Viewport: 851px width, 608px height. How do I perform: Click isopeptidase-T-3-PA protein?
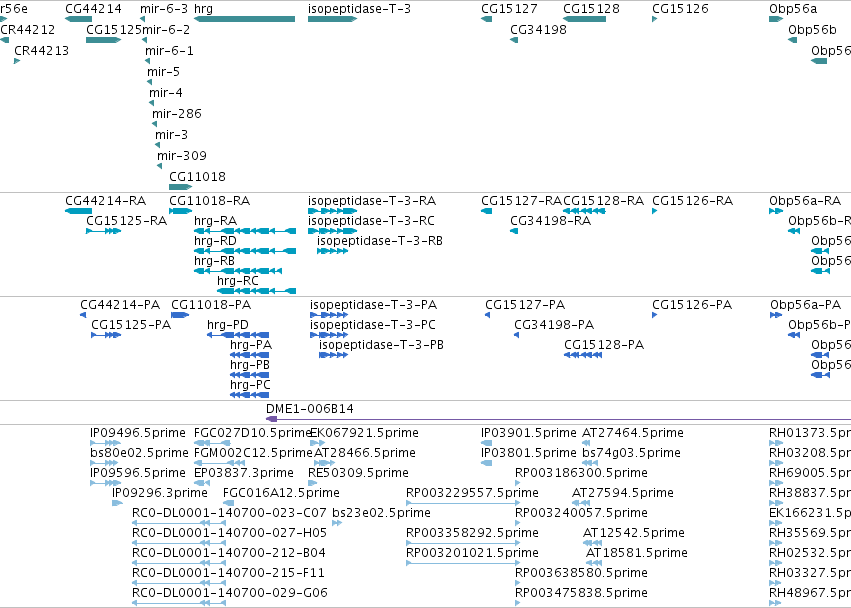(329, 315)
